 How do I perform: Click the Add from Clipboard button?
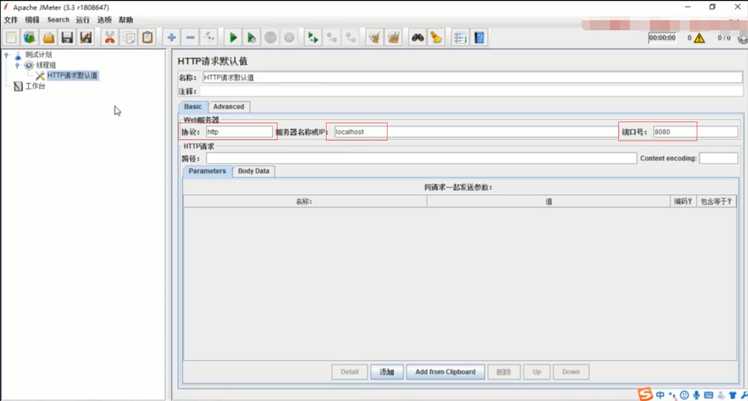tap(446, 371)
